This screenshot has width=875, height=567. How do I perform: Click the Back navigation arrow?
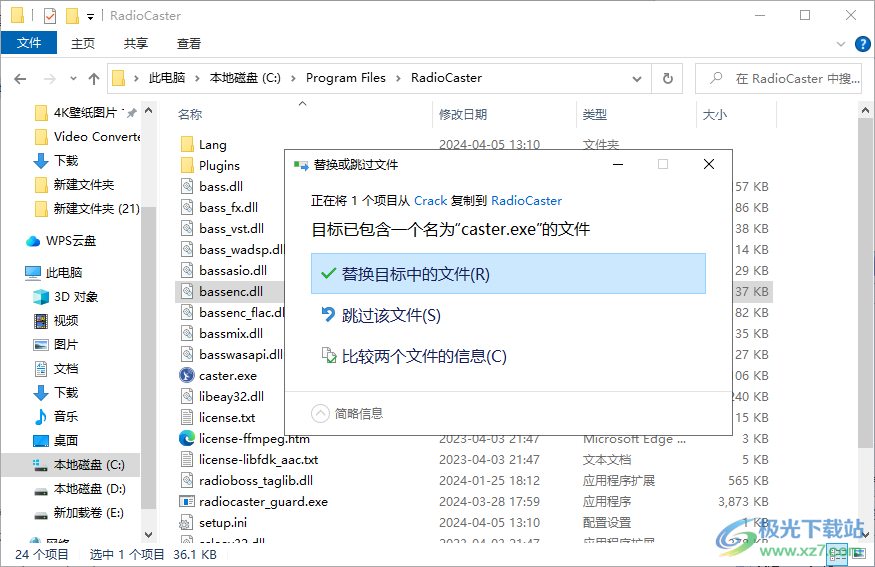pos(20,79)
